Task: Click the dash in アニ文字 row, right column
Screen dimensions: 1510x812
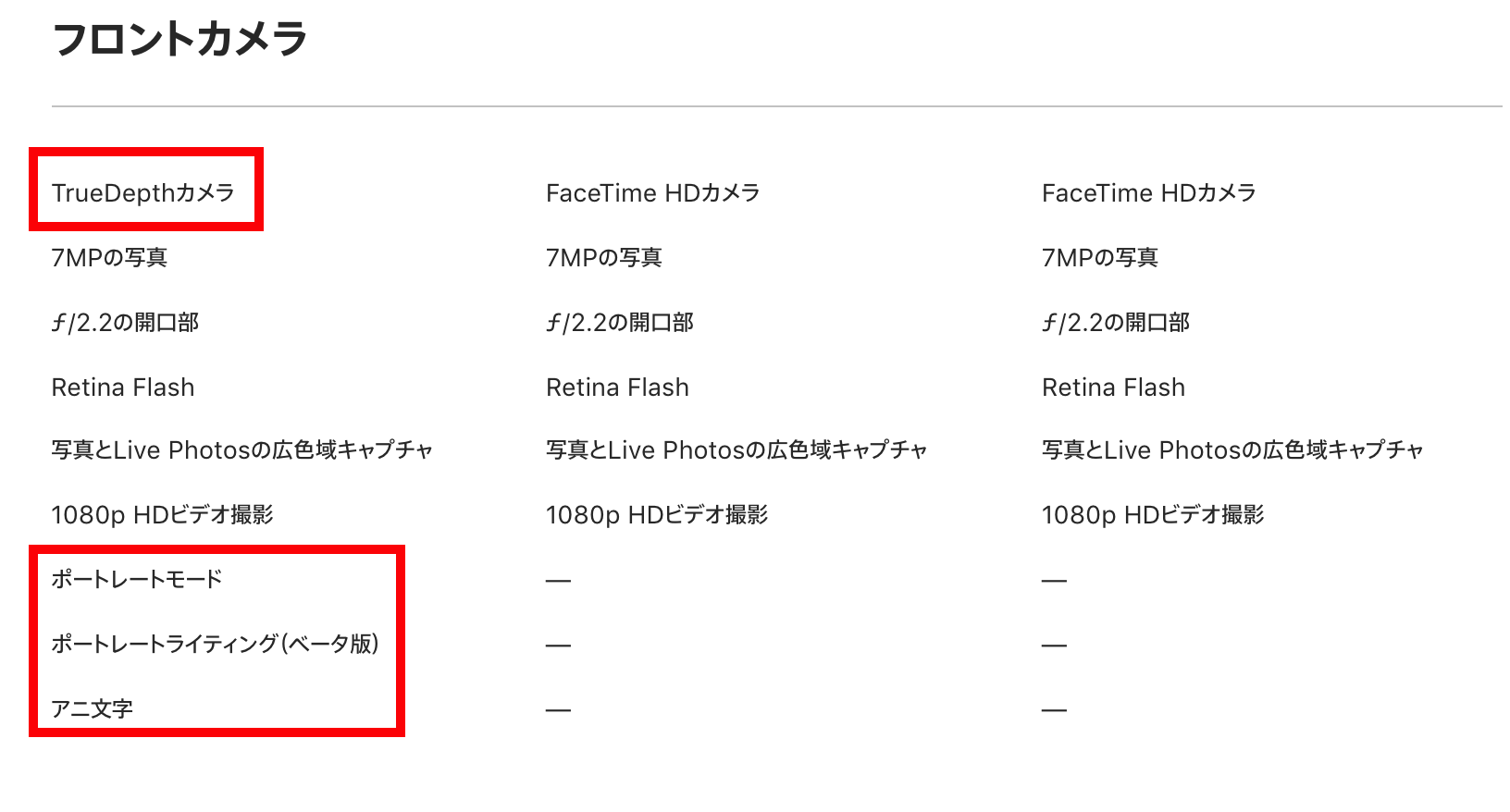Action: tap(1055, 710)
